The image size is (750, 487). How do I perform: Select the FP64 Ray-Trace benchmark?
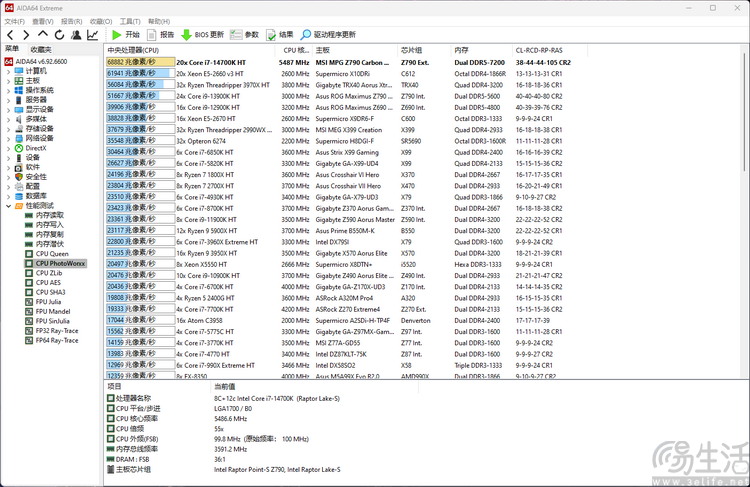click(x=52, y=340)
